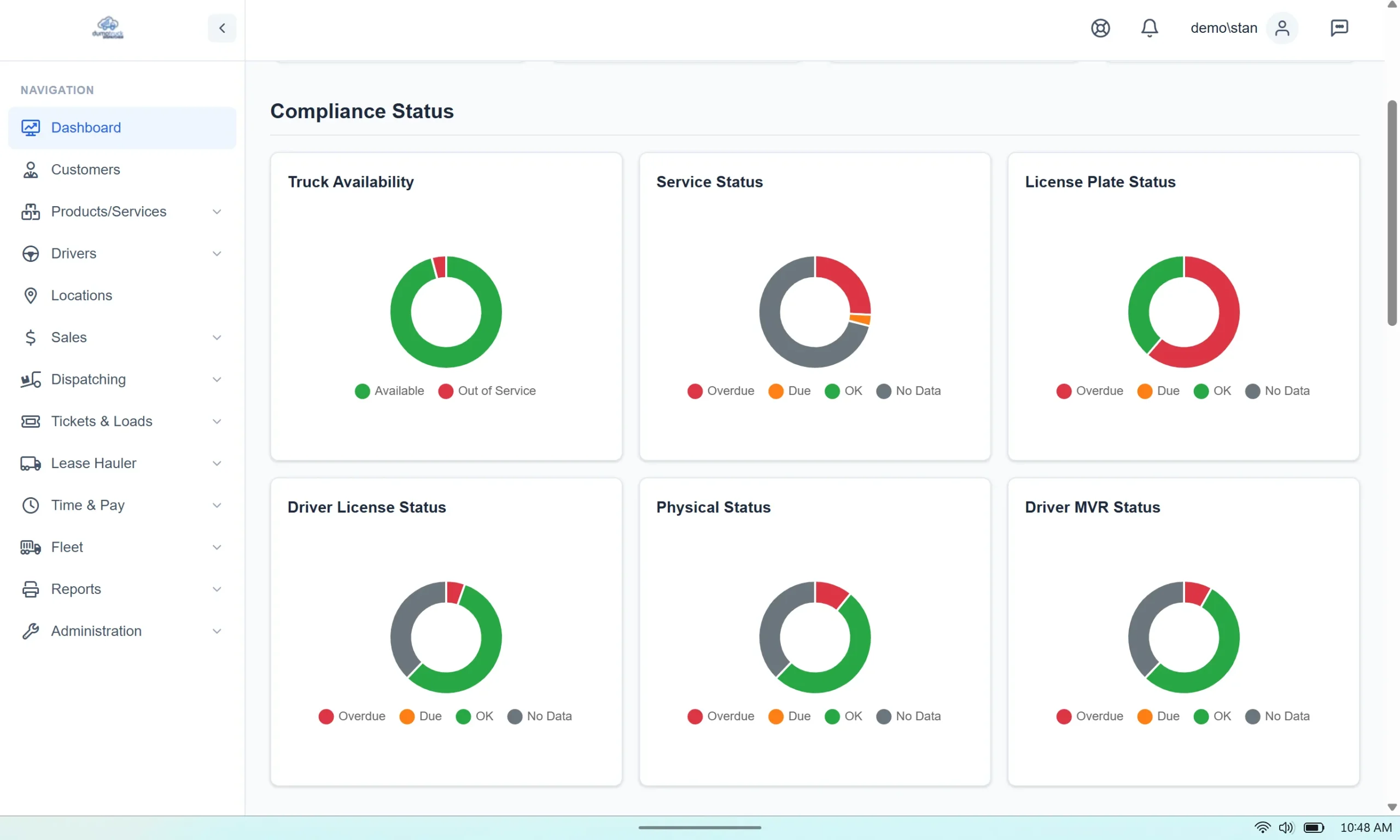Open the notifications bell

pos(1150,28)
